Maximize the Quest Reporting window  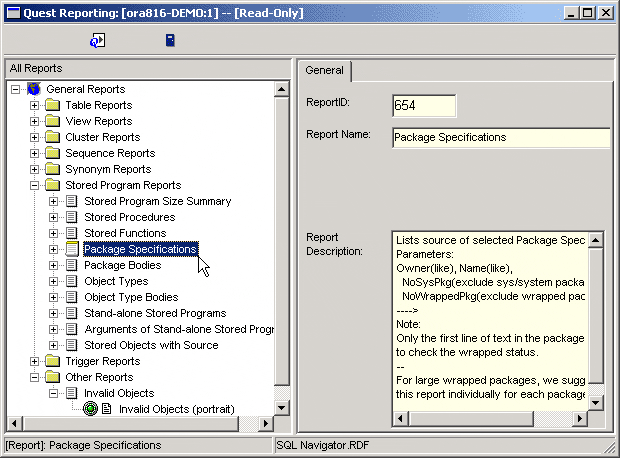coord(588,13)
